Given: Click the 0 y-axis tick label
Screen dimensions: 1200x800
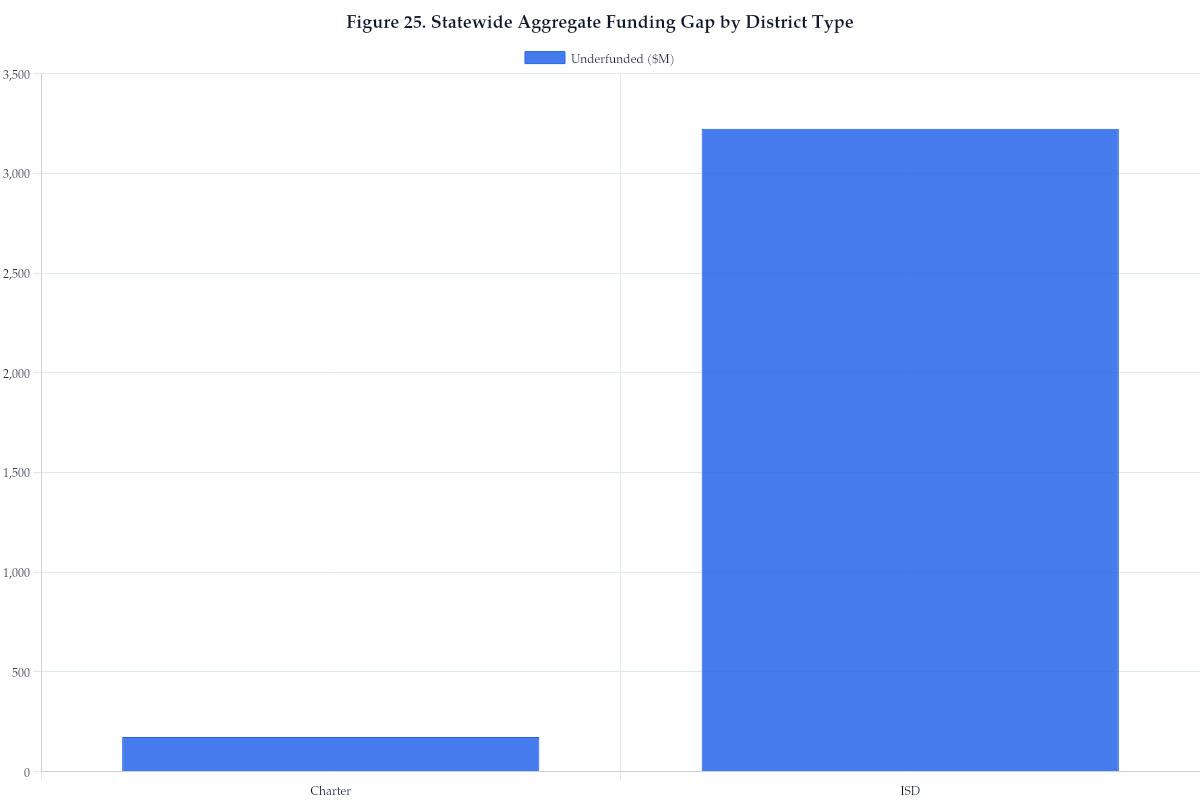Looking at the screenshot, I should (x=28, y=773).
